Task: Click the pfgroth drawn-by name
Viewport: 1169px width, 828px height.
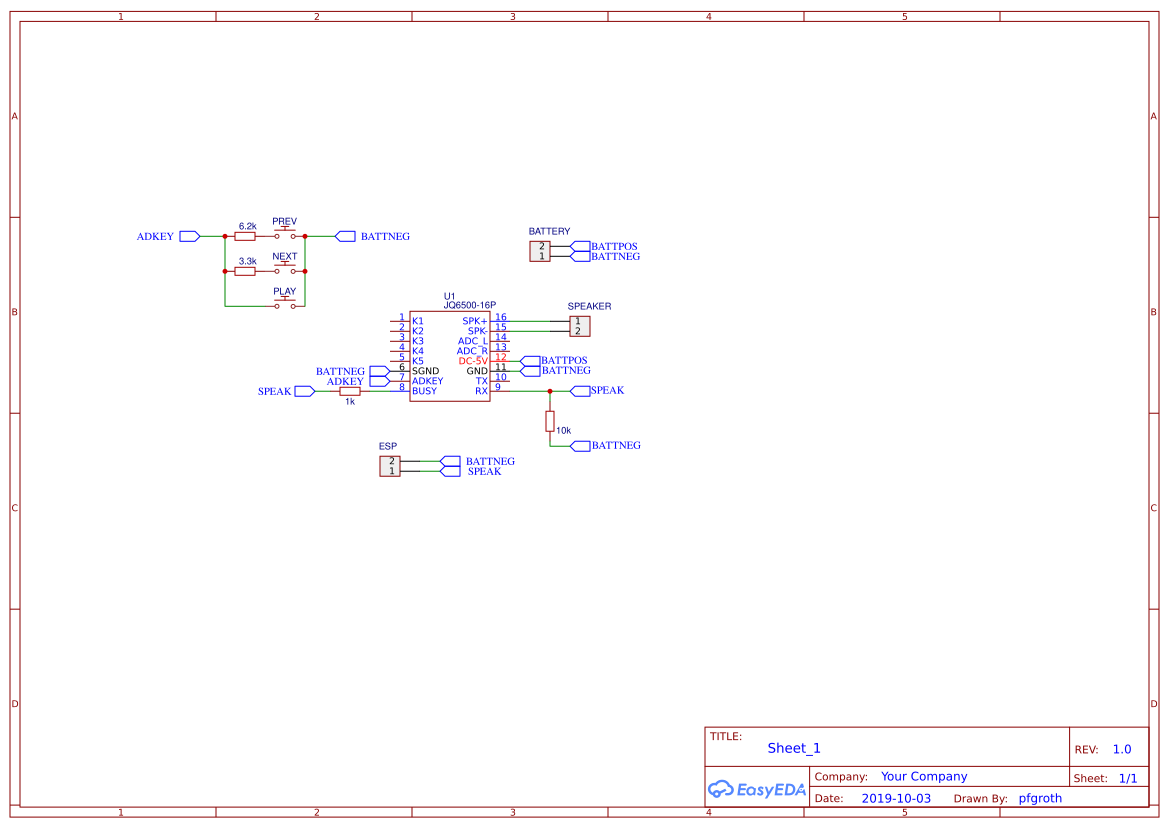Action: (1040, 798)
